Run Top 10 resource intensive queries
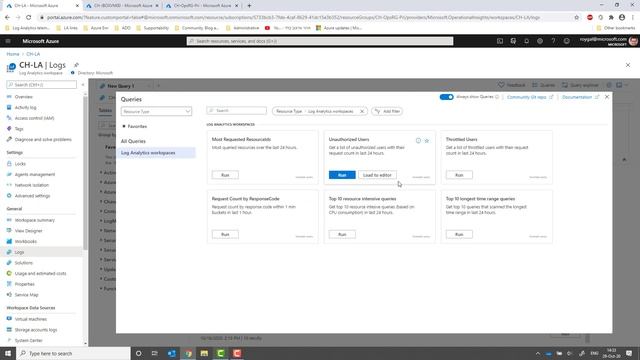 tap(342, 234)
